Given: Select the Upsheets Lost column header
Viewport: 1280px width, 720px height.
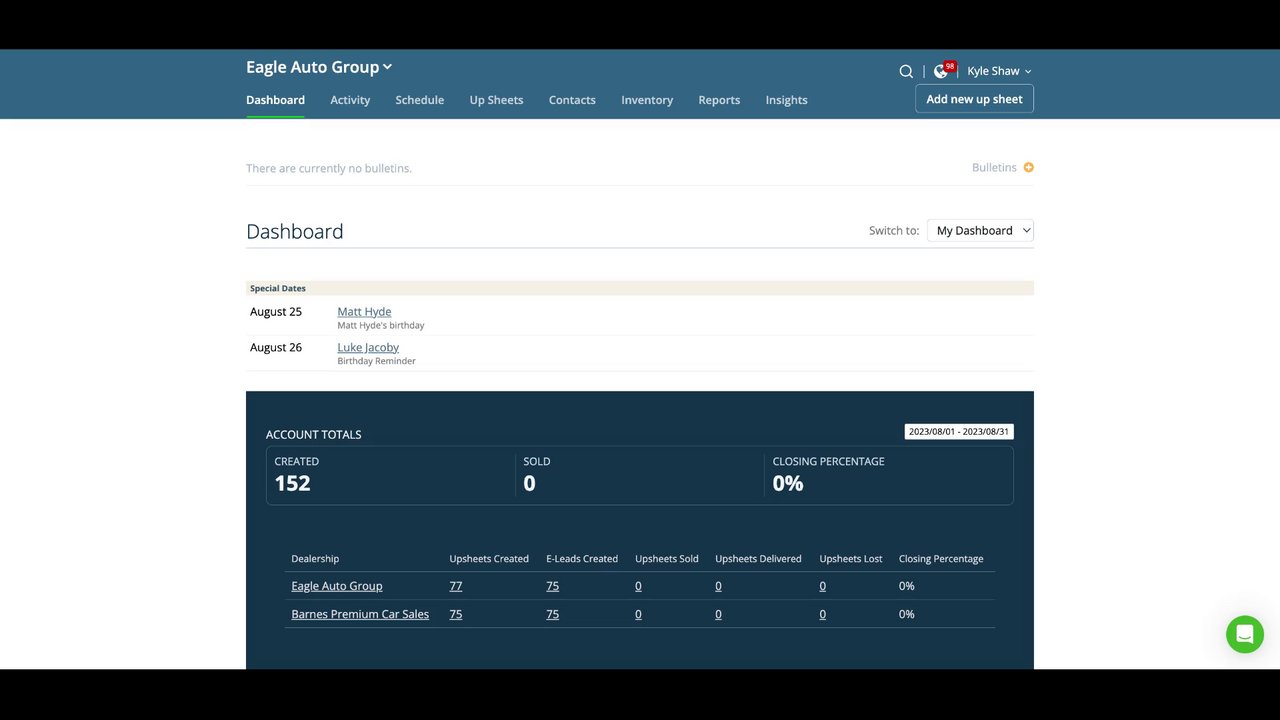Looking at the screenshot, I should [851, 559].
